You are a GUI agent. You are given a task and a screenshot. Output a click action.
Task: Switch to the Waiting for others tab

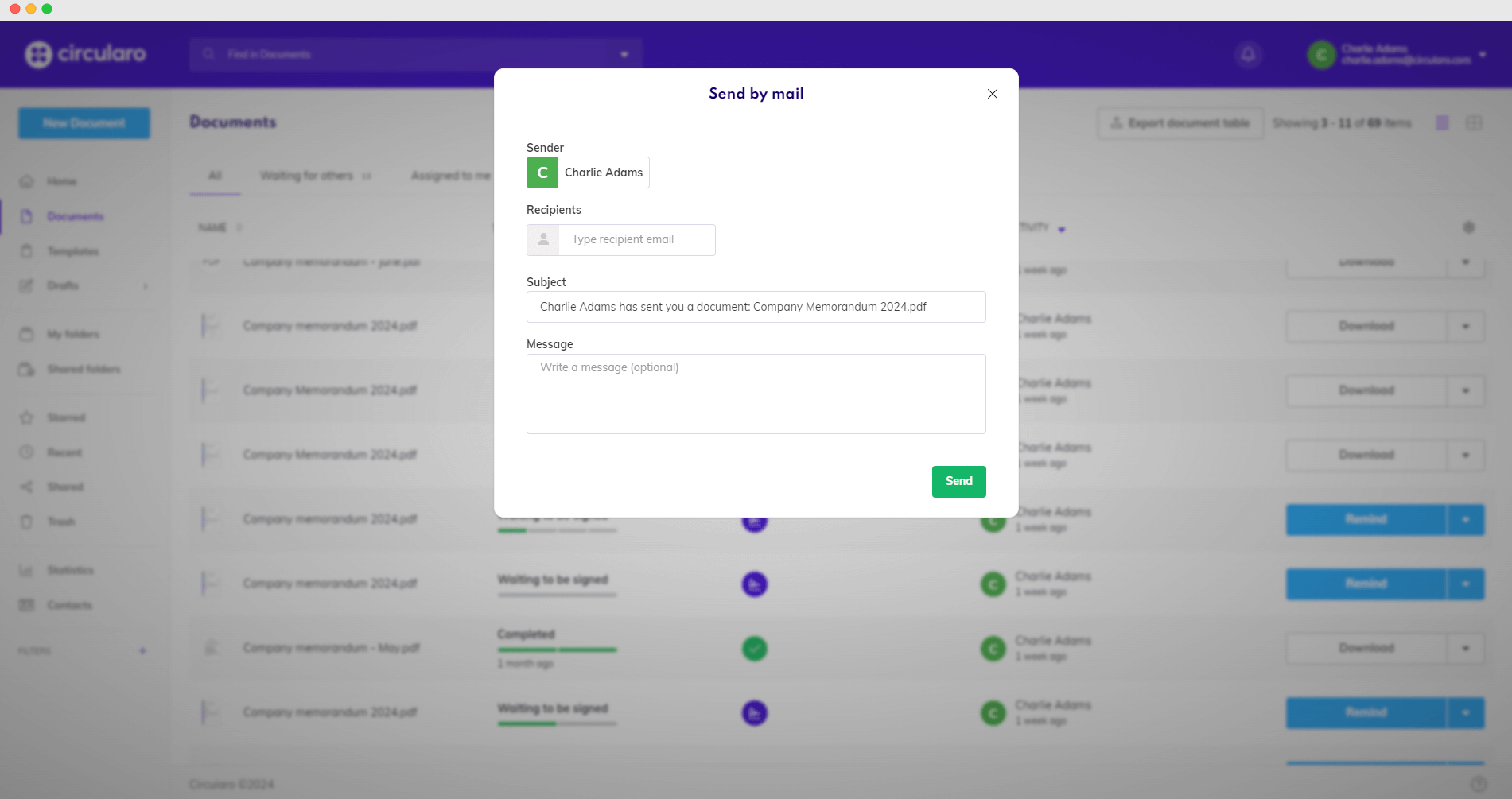306,176
